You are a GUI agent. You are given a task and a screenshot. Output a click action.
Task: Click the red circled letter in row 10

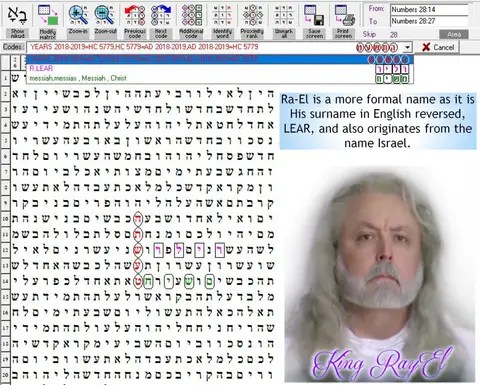point(138,219)
